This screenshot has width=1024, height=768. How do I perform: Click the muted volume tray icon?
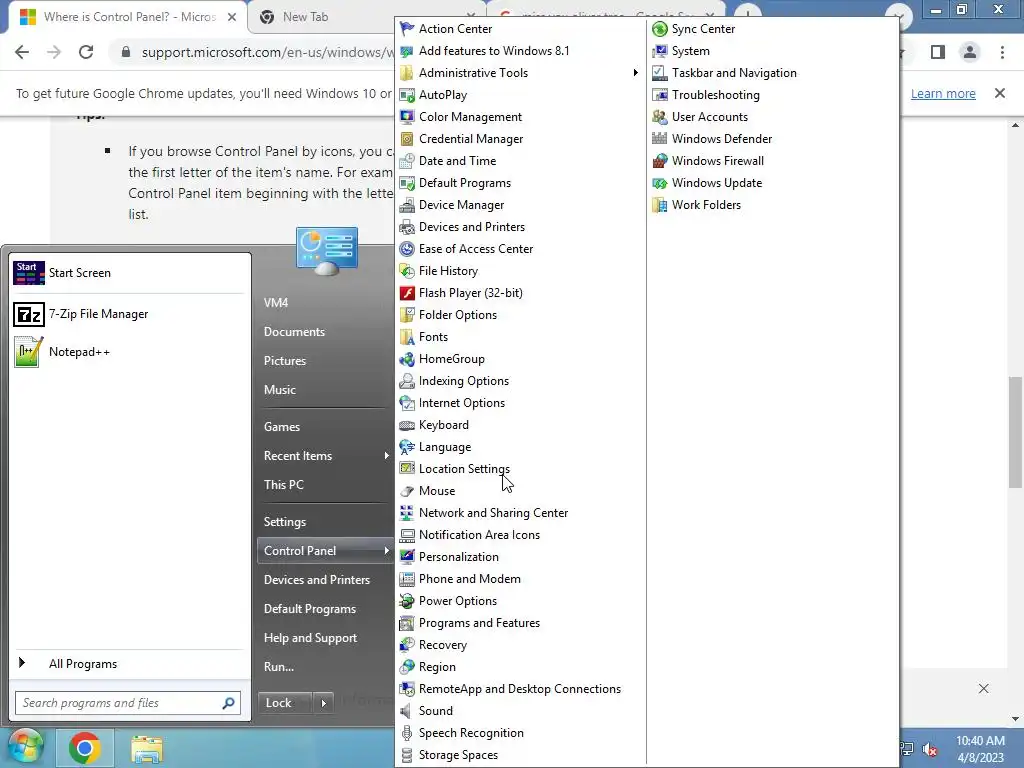coord(930,749)
